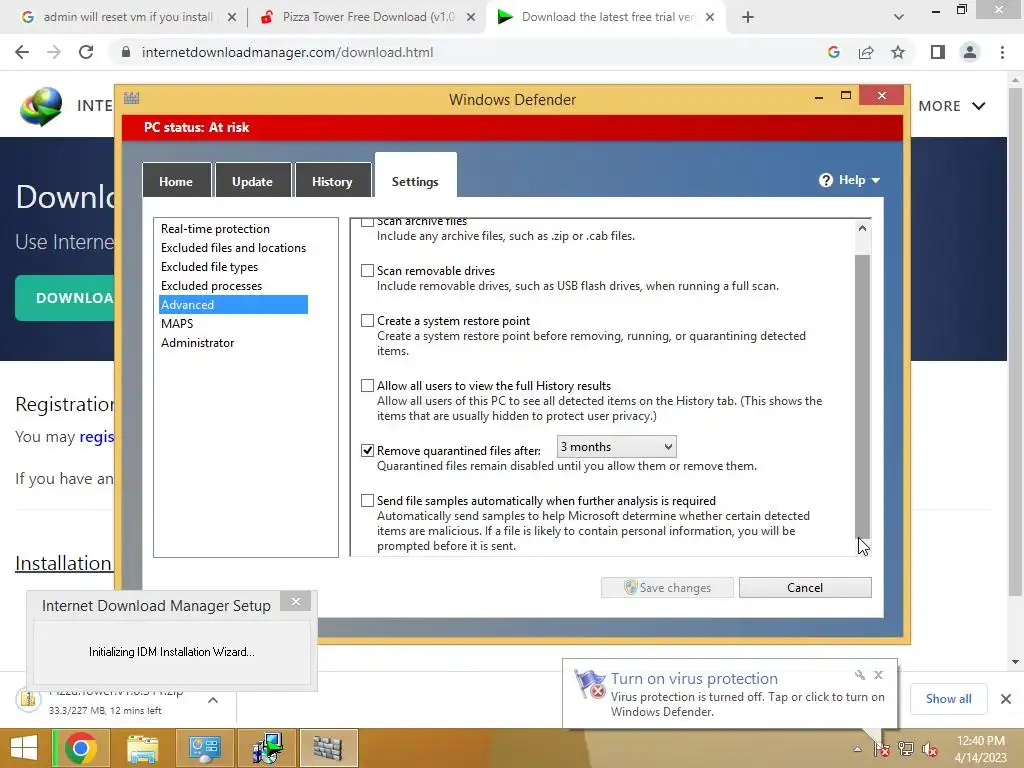Switch to the History tab
This screenshot has height=768, width=1024.
click(332, 180)
